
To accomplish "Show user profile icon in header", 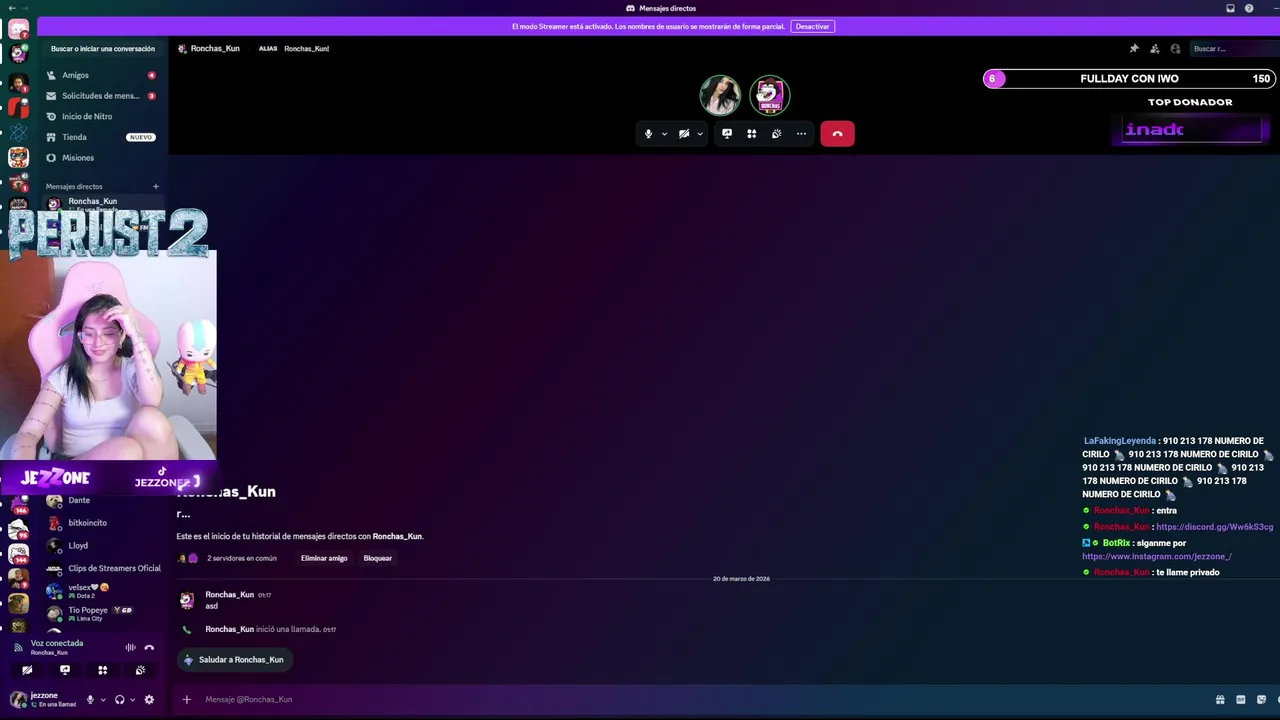I will 1175,48.
